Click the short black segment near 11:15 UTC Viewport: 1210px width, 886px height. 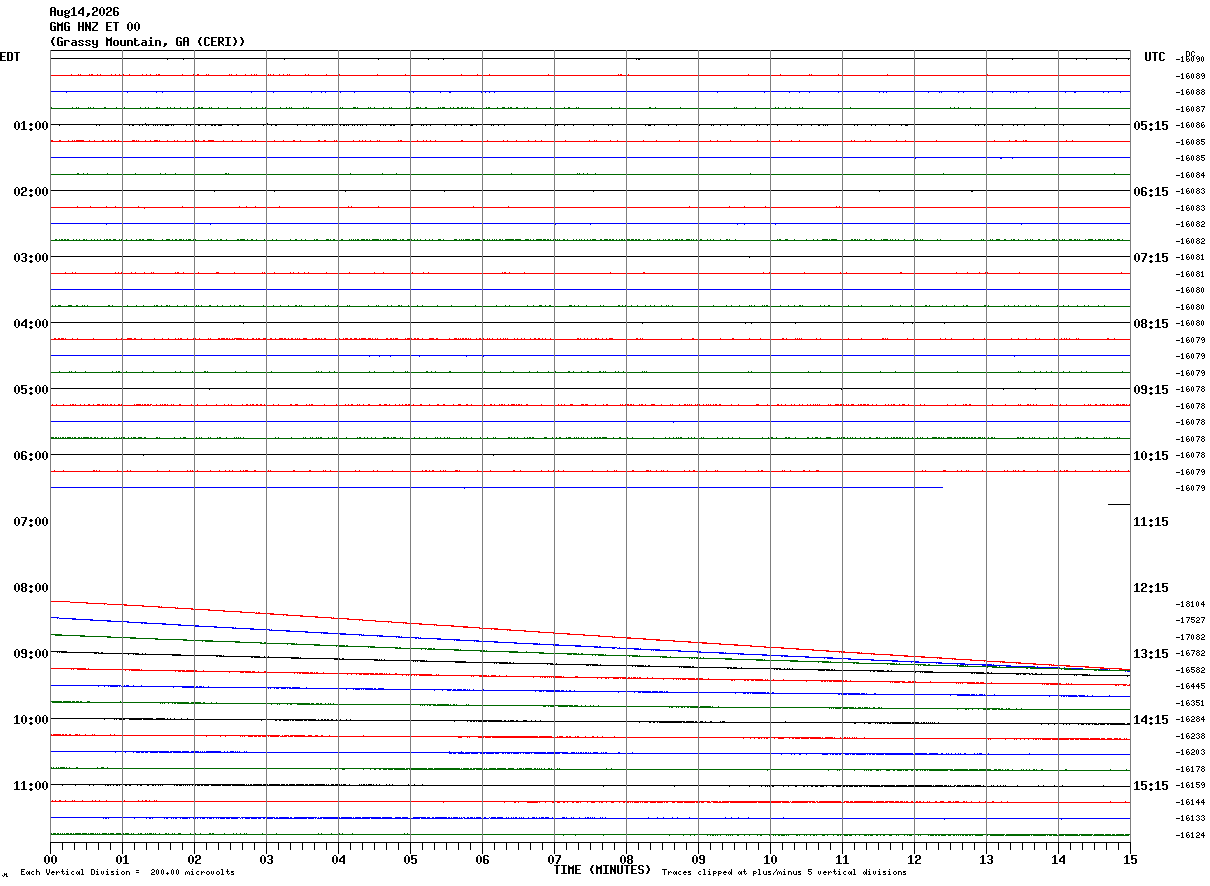point(1119,505)
